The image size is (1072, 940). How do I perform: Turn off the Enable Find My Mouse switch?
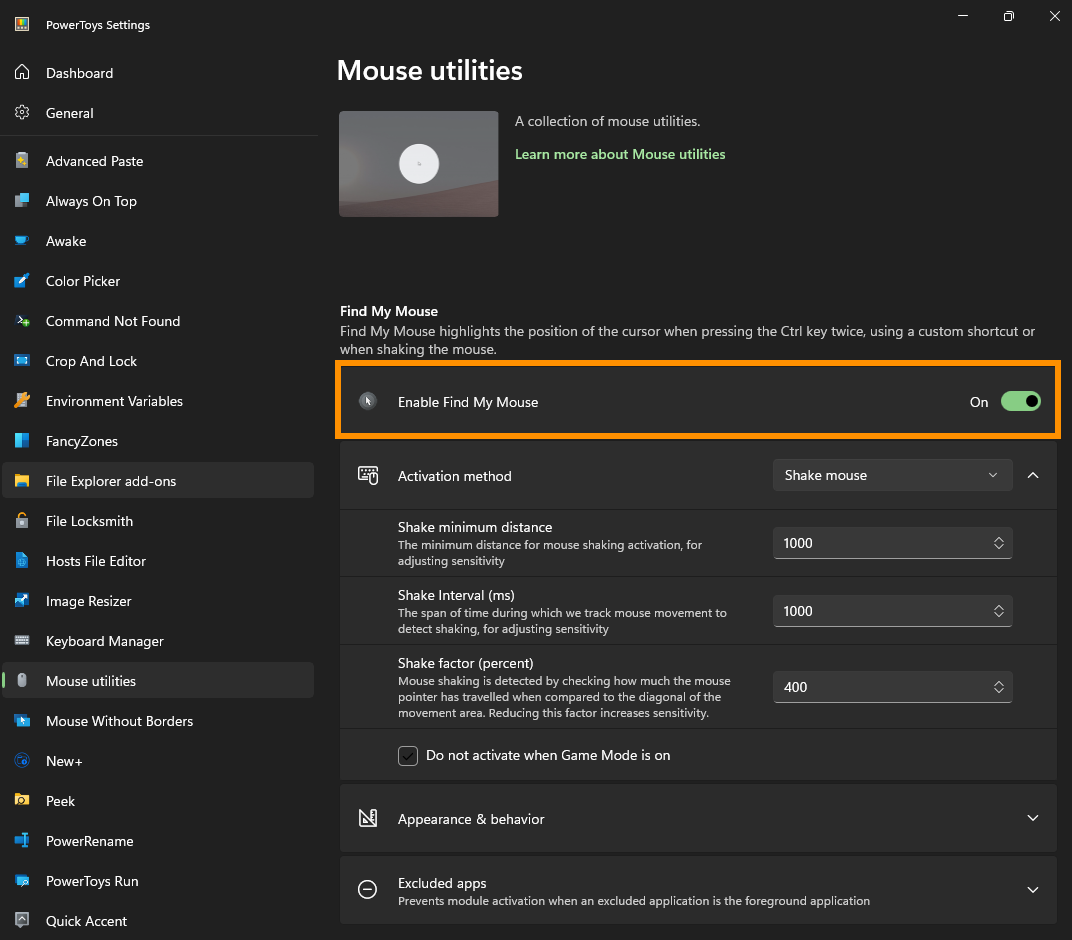[1021, 401]
